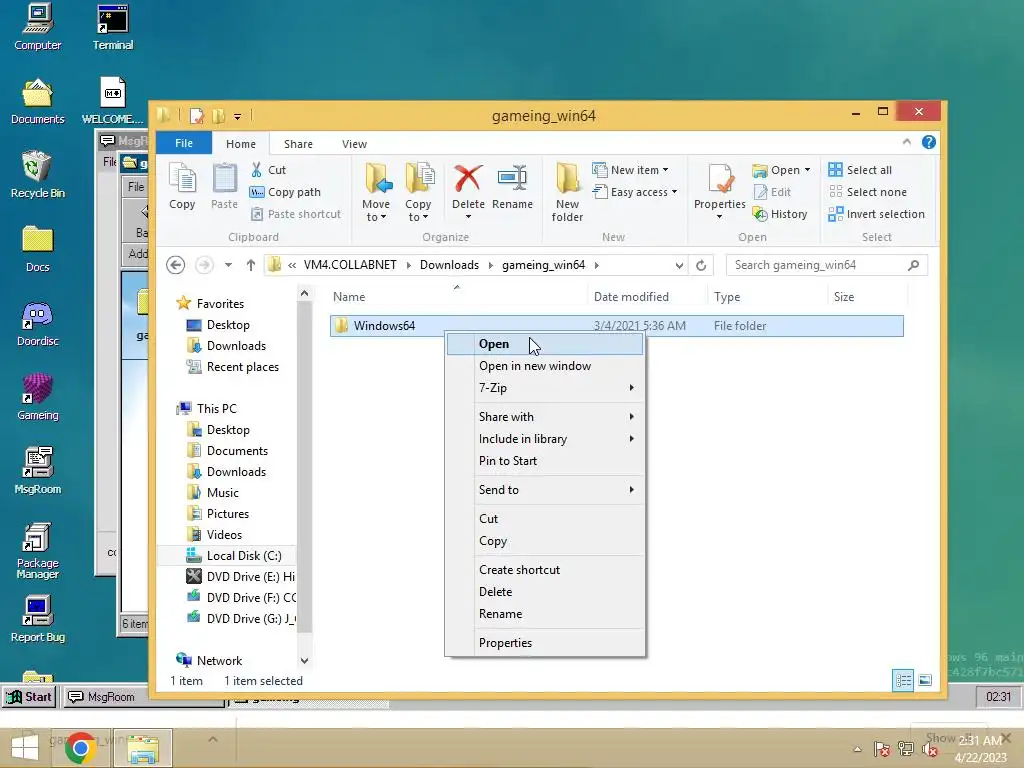The image size is (1024, 768).
Task: Choose Open in new window from context menu
Action: (545, 366)
